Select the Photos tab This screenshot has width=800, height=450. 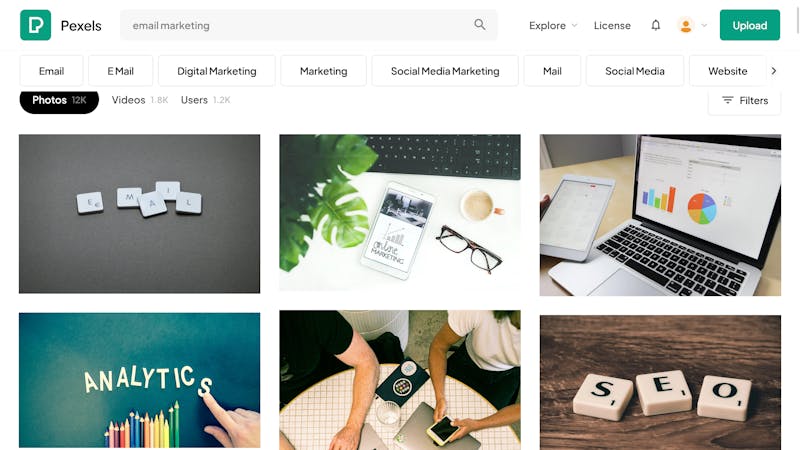click(x=59, y=100)
